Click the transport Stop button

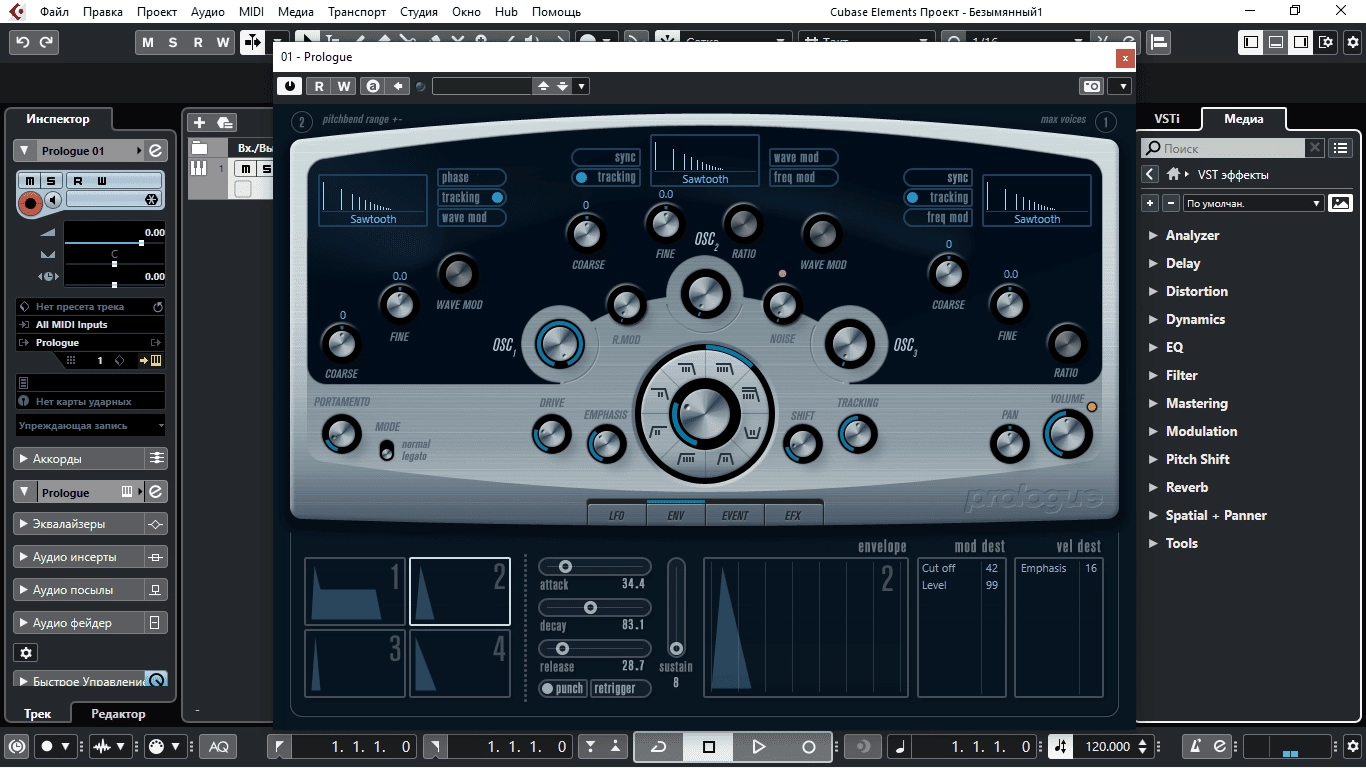[709, 746]
